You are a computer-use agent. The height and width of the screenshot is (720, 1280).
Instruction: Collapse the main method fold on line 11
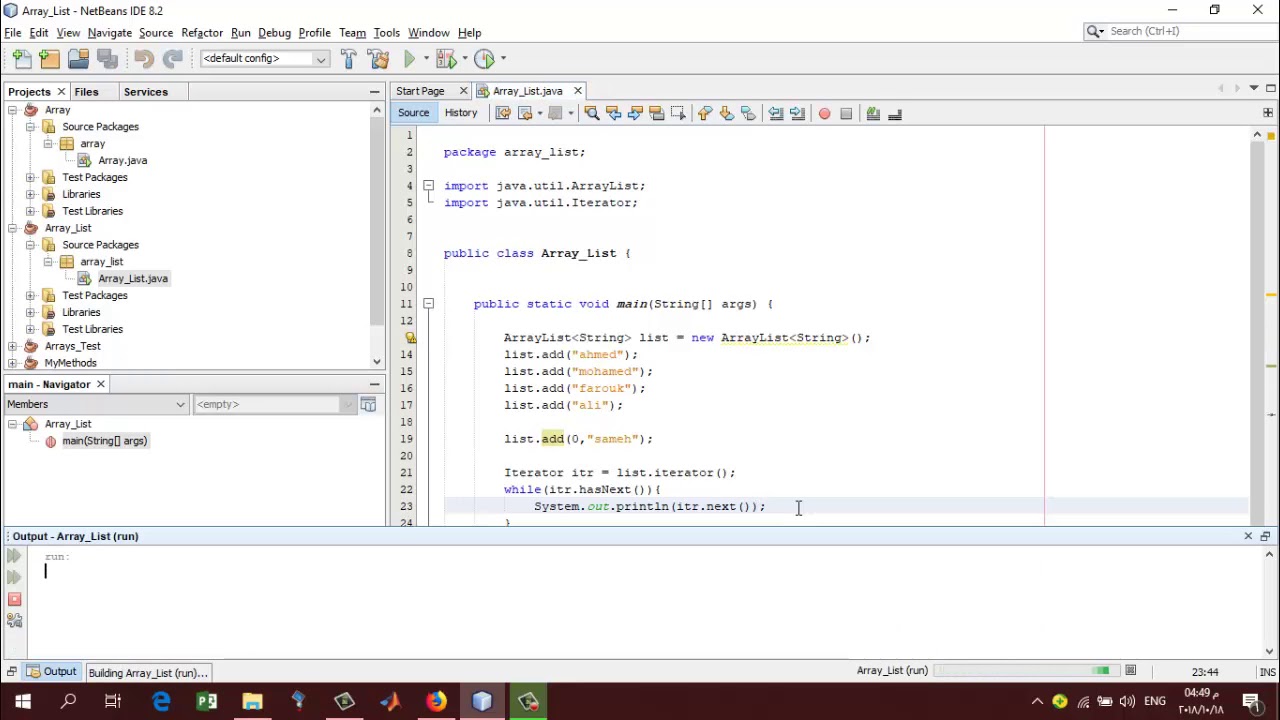tap(428, 304)
